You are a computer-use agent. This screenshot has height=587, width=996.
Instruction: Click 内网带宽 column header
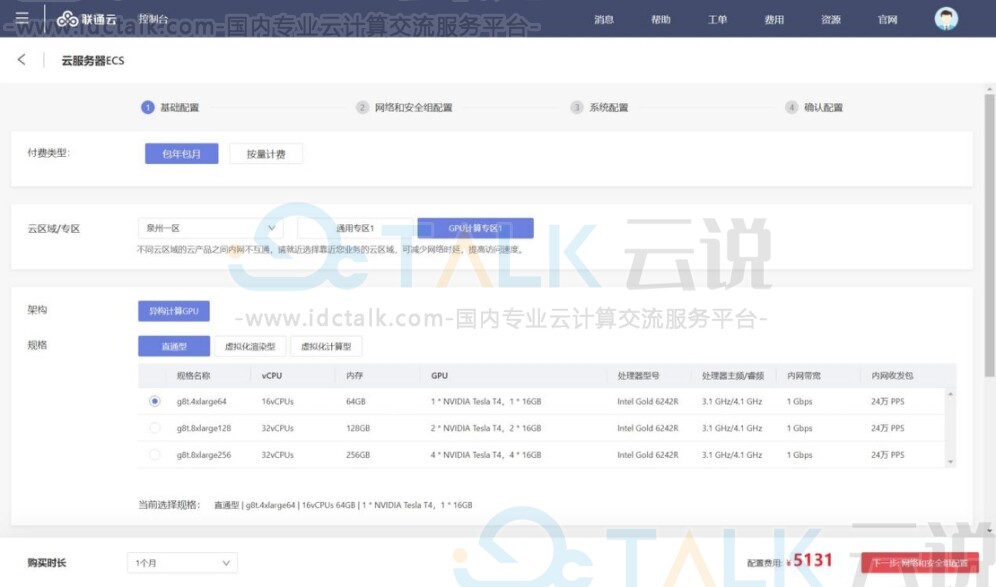tap(804, 375)
